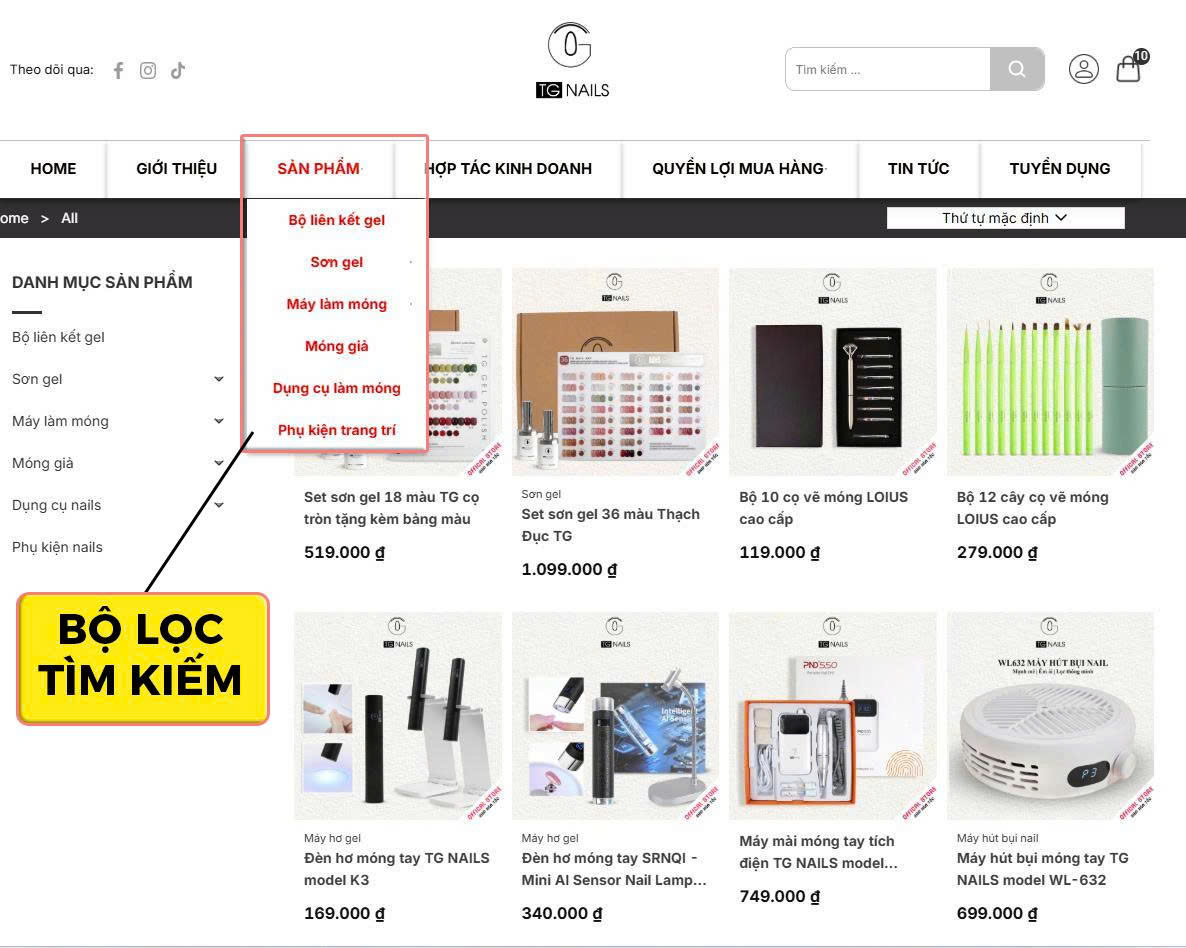
Task: Click the magnifier search button
Action: coord(1017,69)
